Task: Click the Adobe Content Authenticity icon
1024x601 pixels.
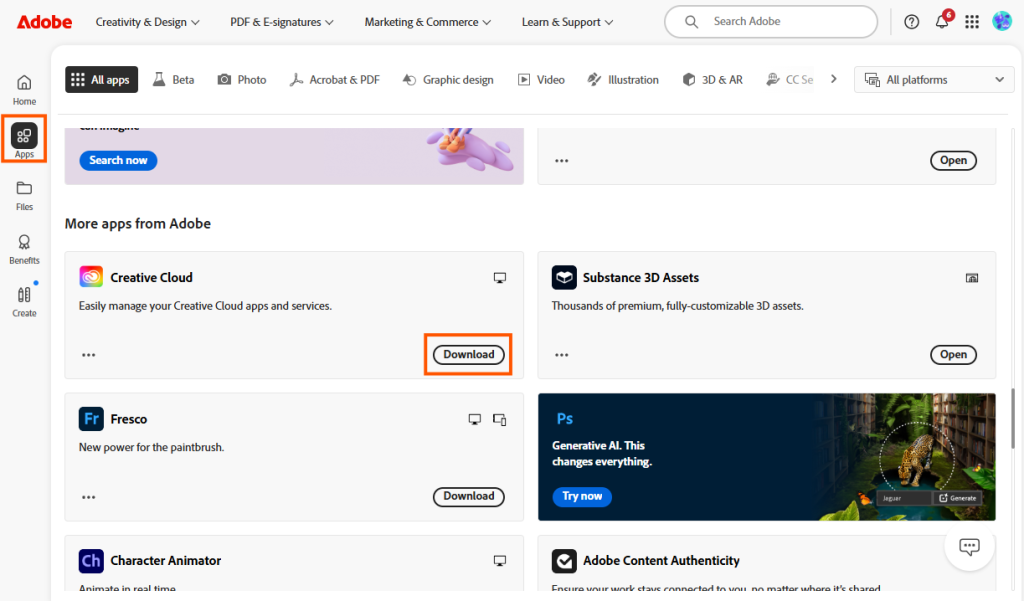Action: click(564, 560)
